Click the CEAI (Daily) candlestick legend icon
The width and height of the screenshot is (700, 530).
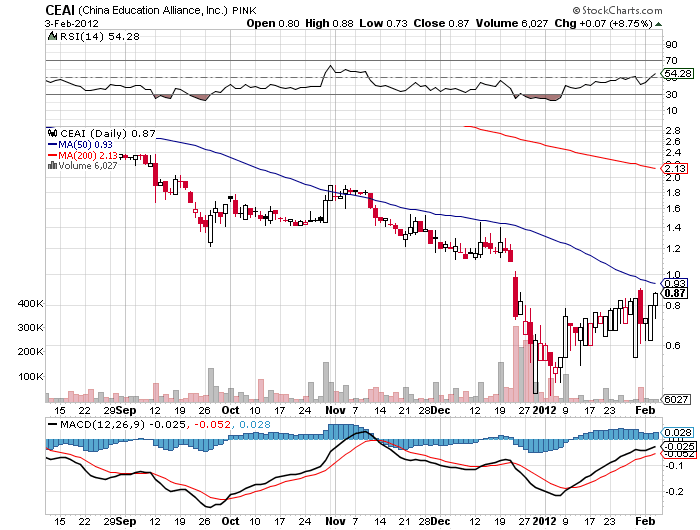point(53,133)
